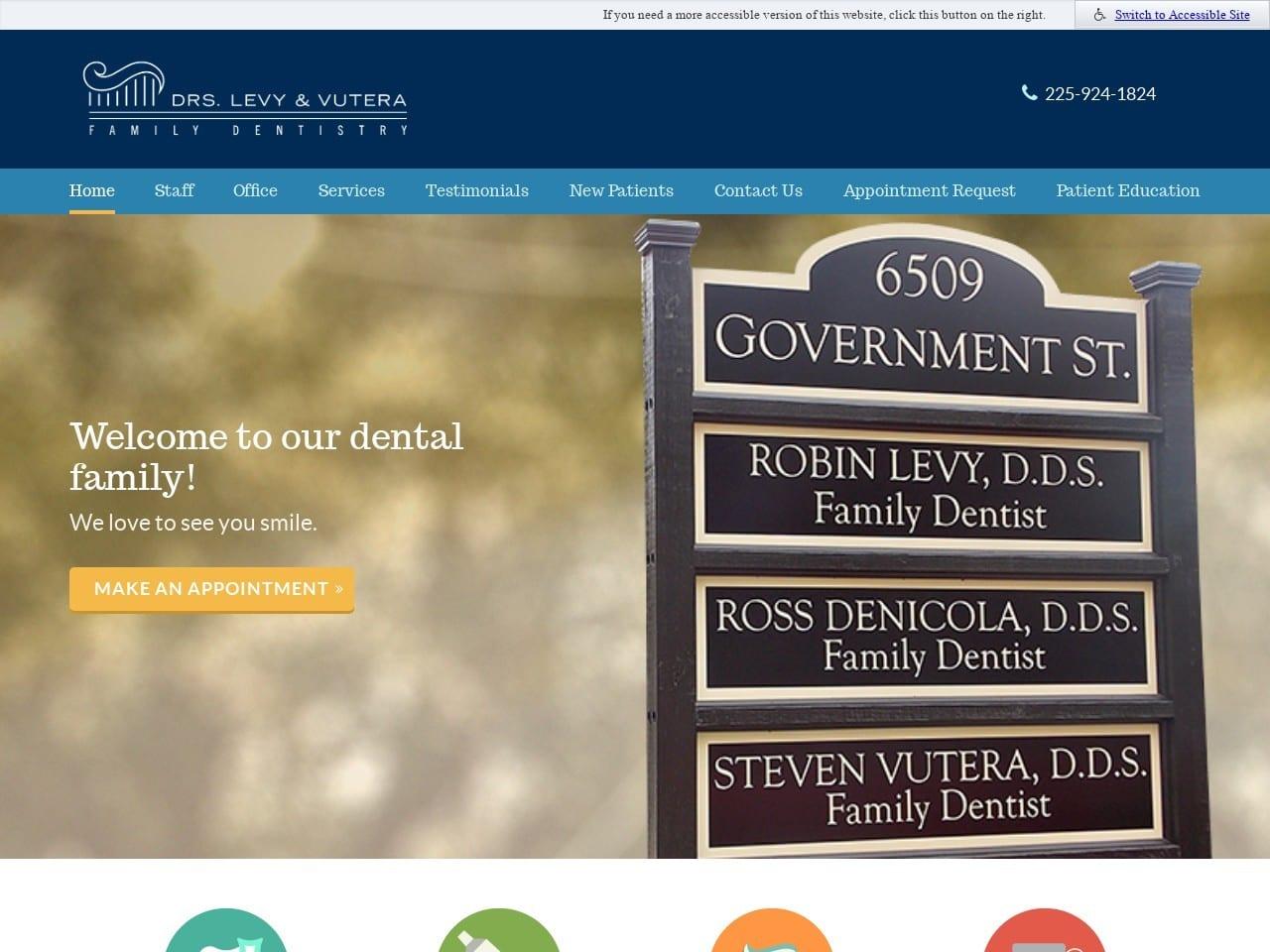Go to the New Patients page
The width and height of the screenshot is (1270, 952).
pyautogui.click(x=621, y=190)
